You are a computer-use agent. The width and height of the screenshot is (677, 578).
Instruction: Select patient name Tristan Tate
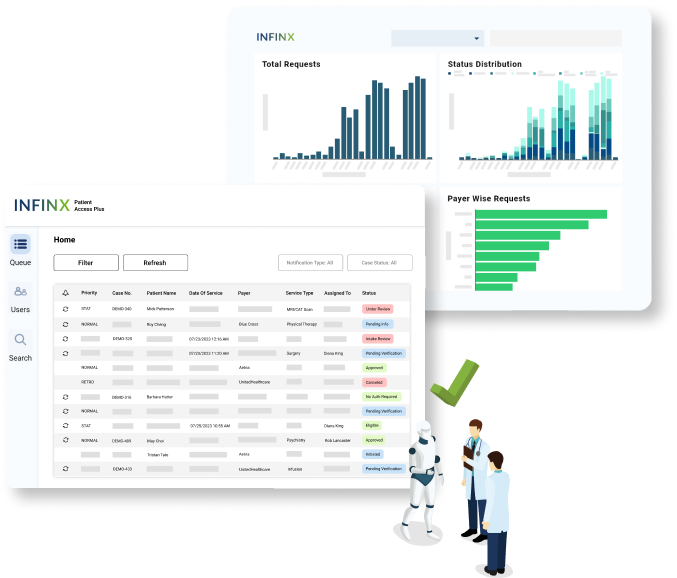(x=158, y=455)
